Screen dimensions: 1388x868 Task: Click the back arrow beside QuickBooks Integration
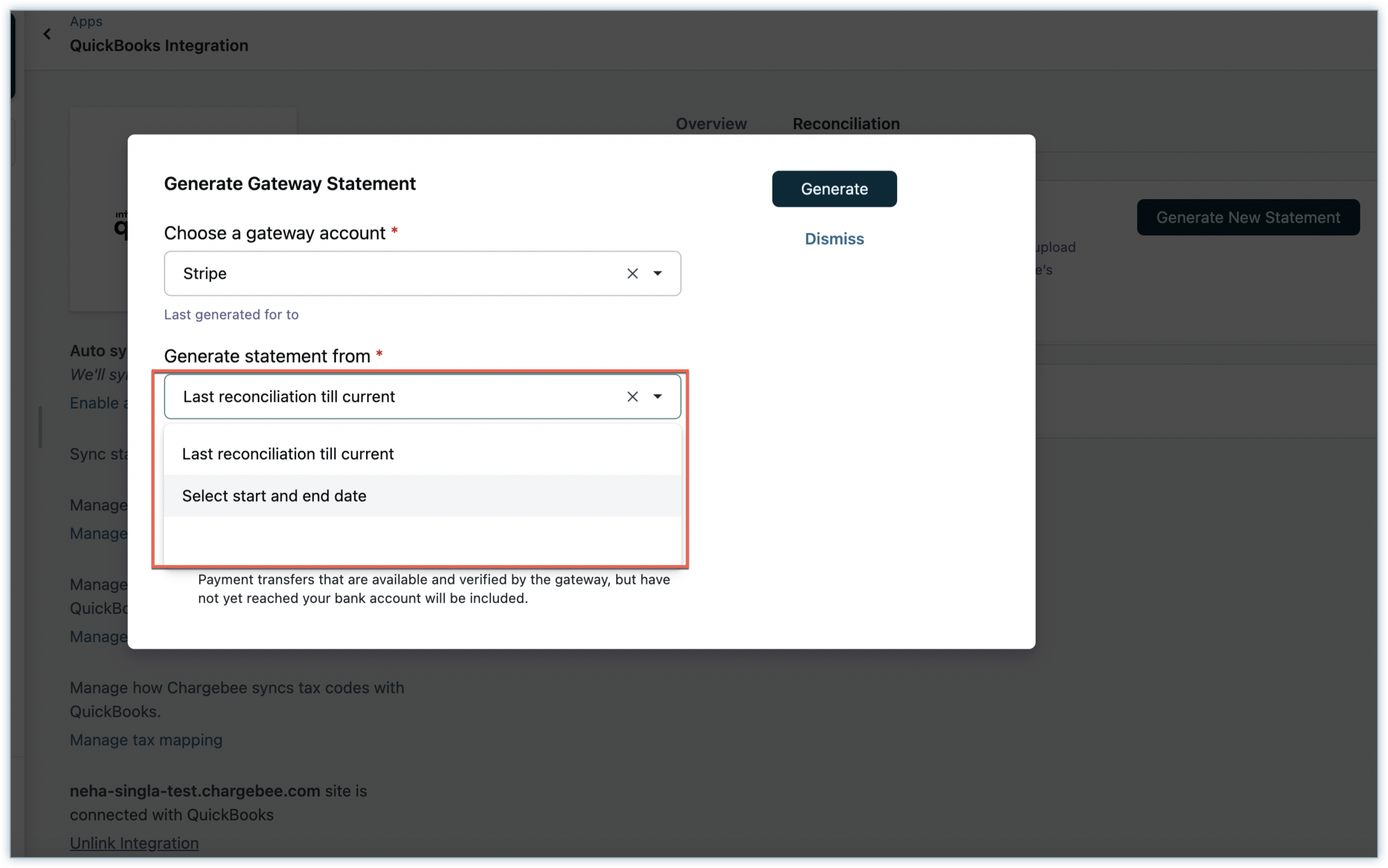coord(47,34)
